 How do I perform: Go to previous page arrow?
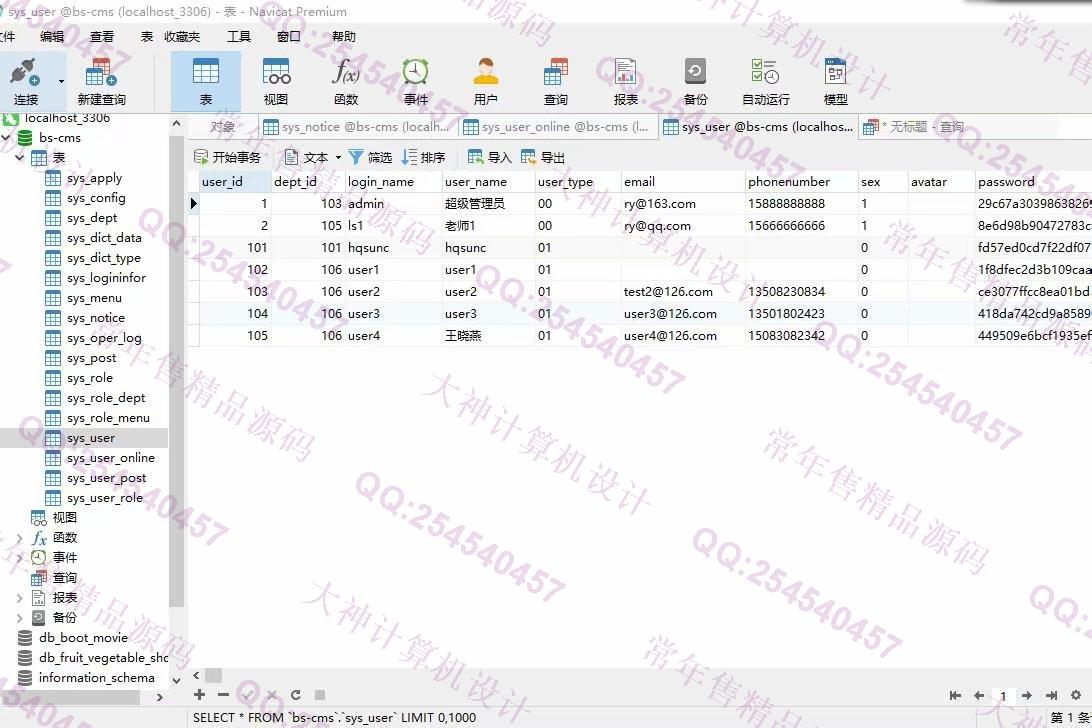(x=979, y=695)
